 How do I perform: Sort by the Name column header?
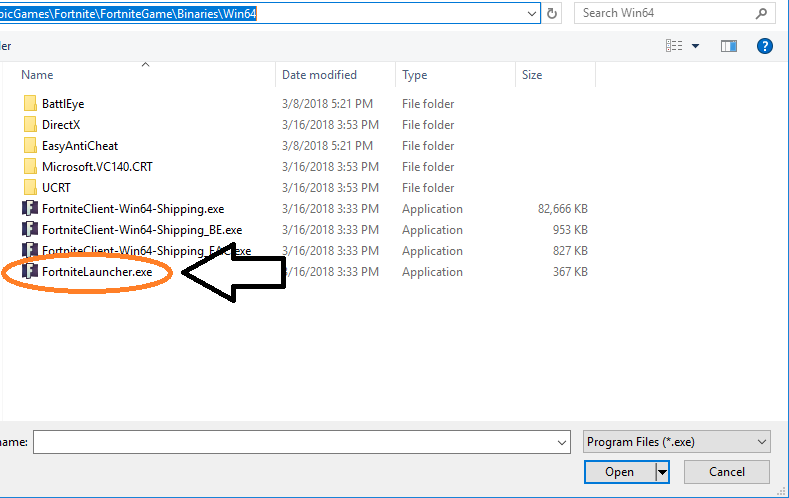point(37,75)
